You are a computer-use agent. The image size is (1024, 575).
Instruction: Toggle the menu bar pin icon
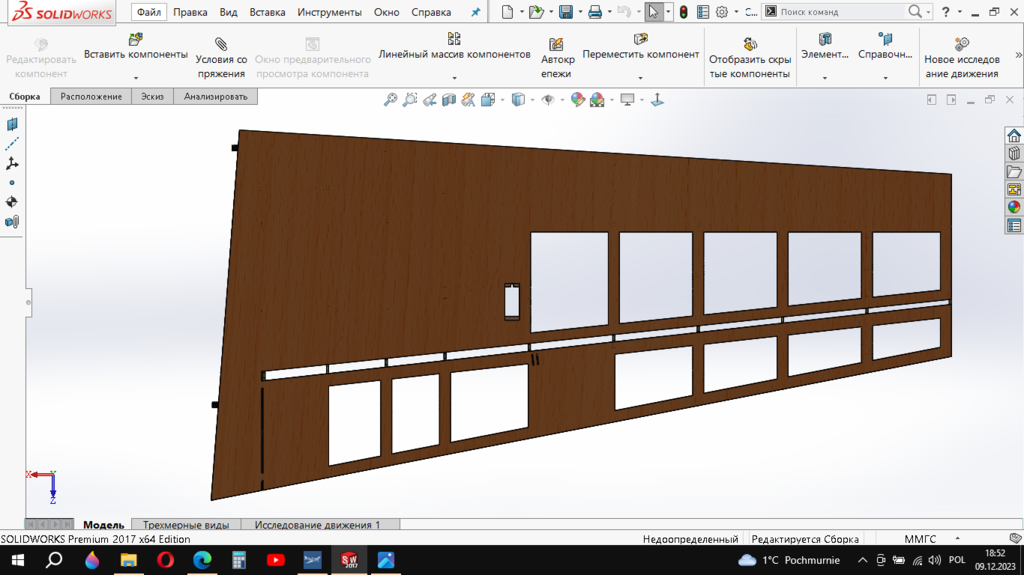click(x=475, y=13)
